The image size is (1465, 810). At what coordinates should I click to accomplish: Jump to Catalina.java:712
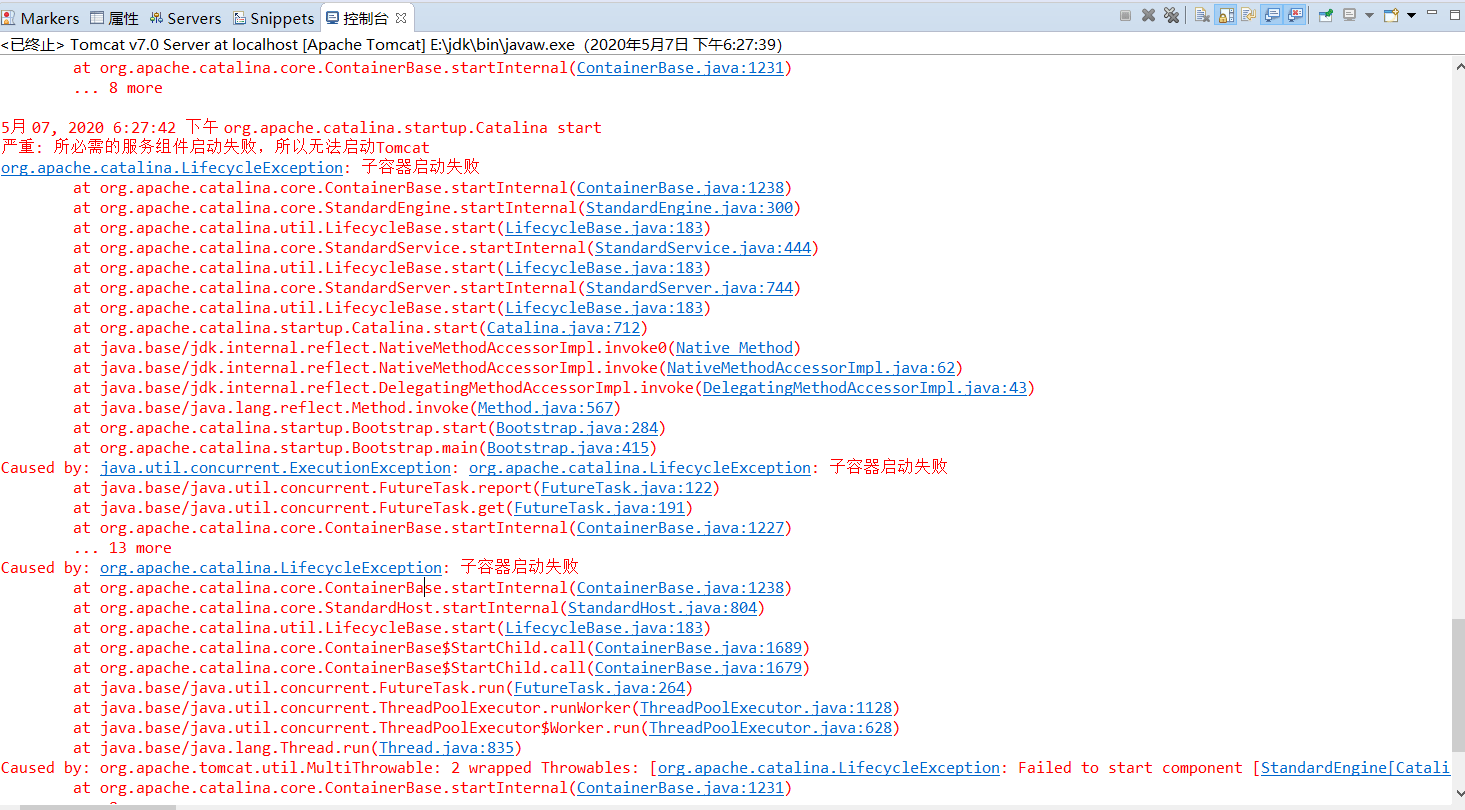563,328
